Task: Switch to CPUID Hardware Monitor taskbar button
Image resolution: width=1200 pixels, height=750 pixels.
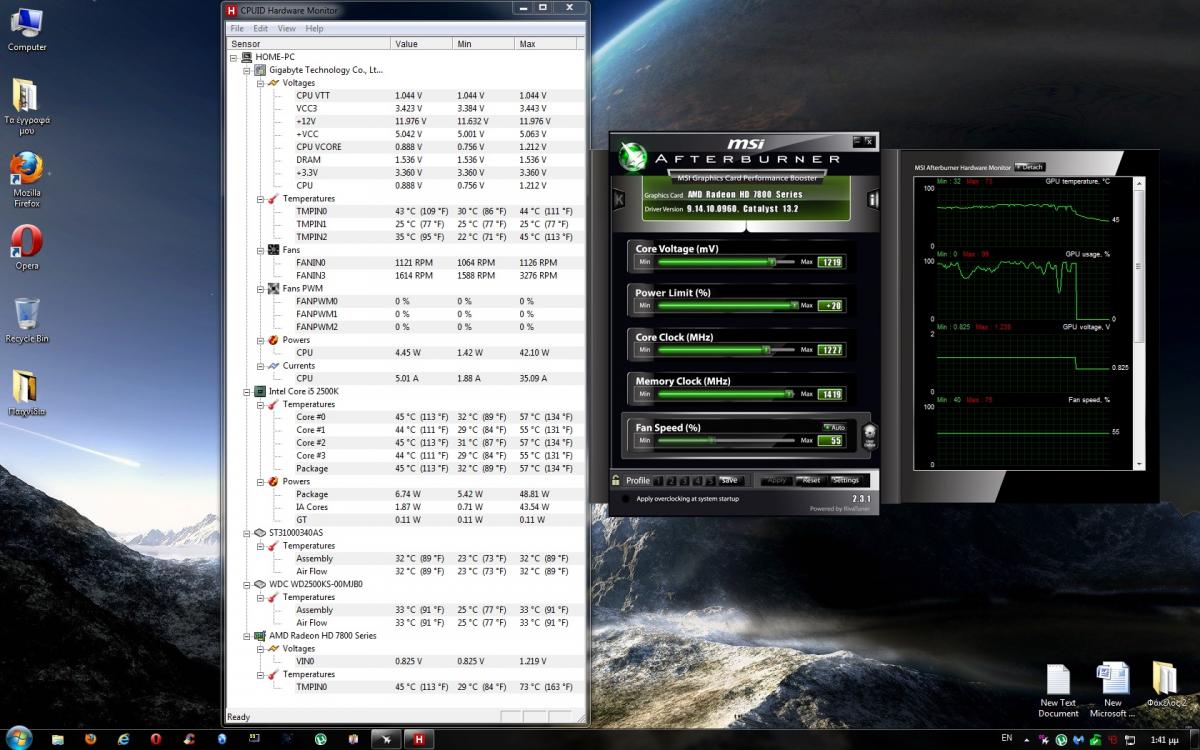Action: pos(419,739)
